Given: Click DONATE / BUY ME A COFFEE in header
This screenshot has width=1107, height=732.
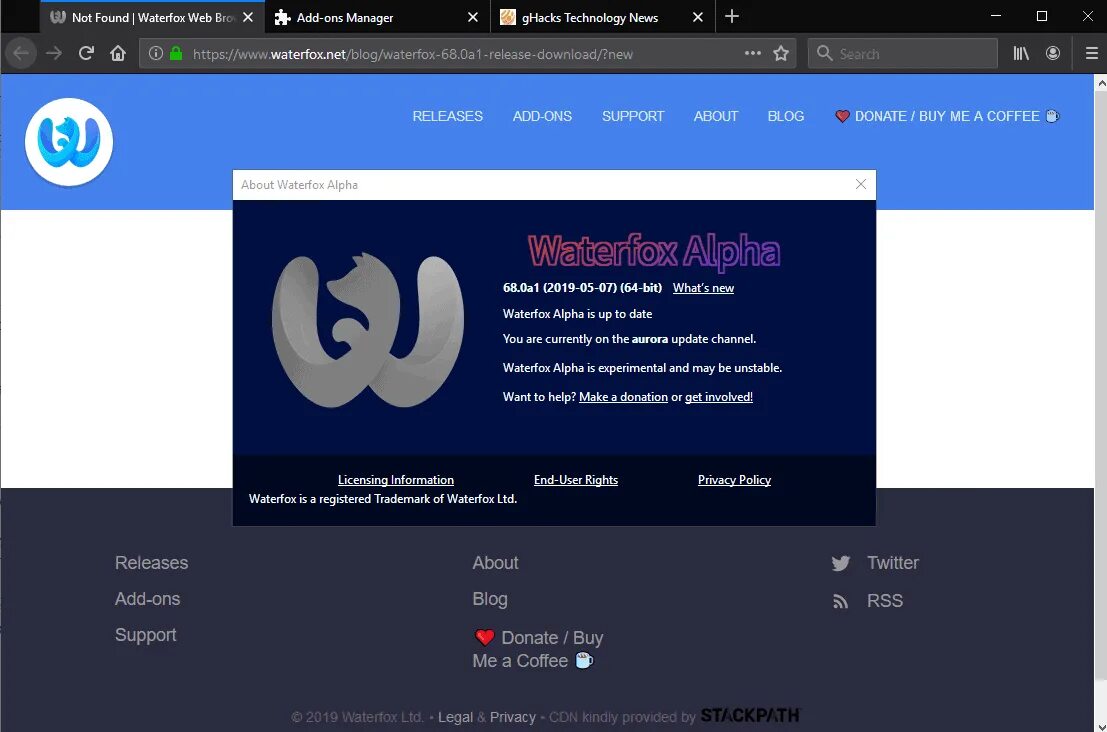Looking at the screenshot, I should coord(947,116).
